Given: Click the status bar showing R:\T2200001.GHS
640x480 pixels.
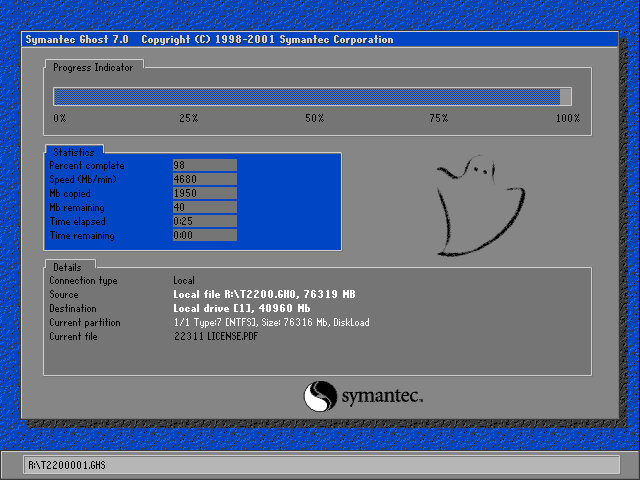Looking at the screenshot, I should 322,465.
